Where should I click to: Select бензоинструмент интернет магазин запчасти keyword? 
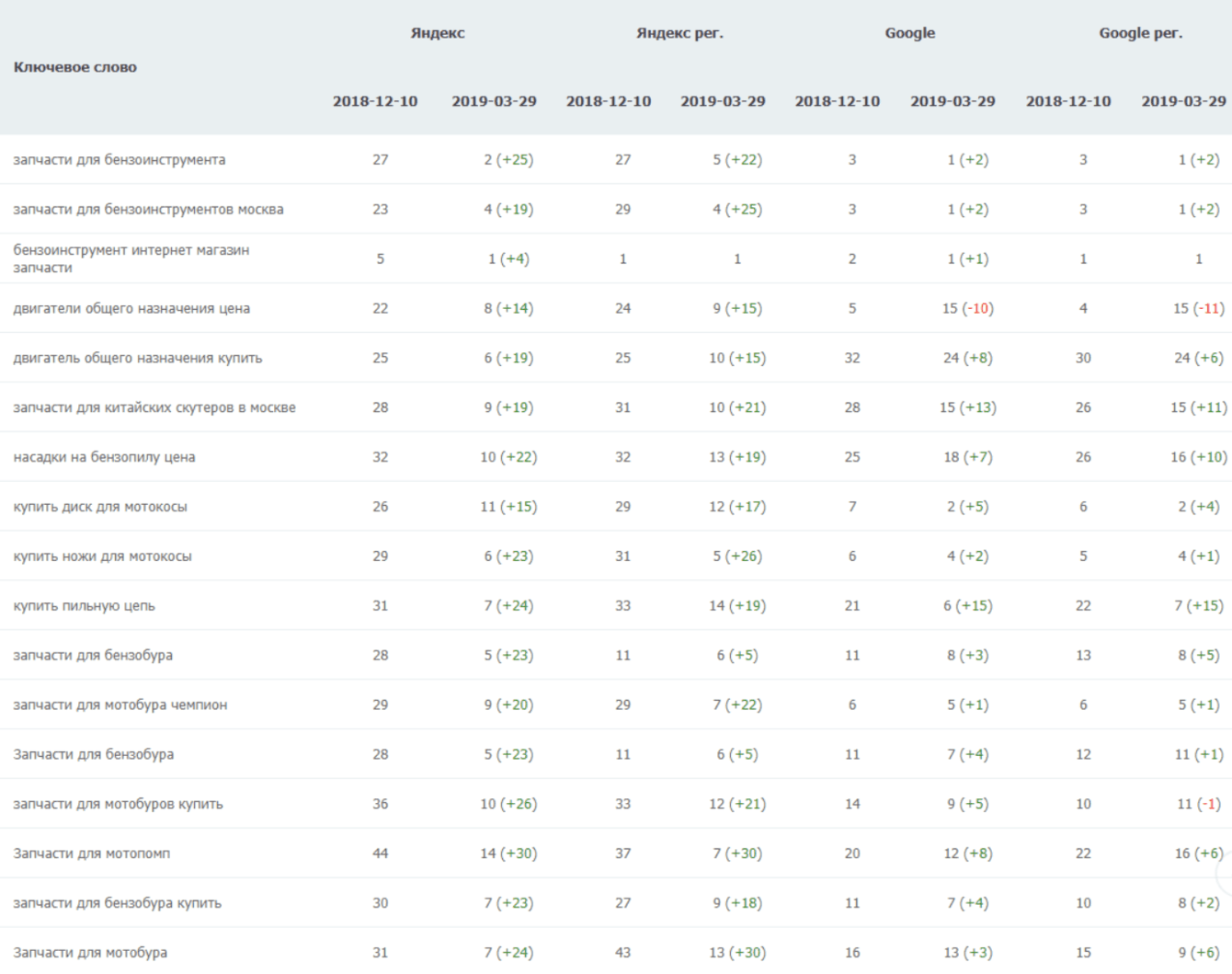pyautogui.click(x=131, y=258)
